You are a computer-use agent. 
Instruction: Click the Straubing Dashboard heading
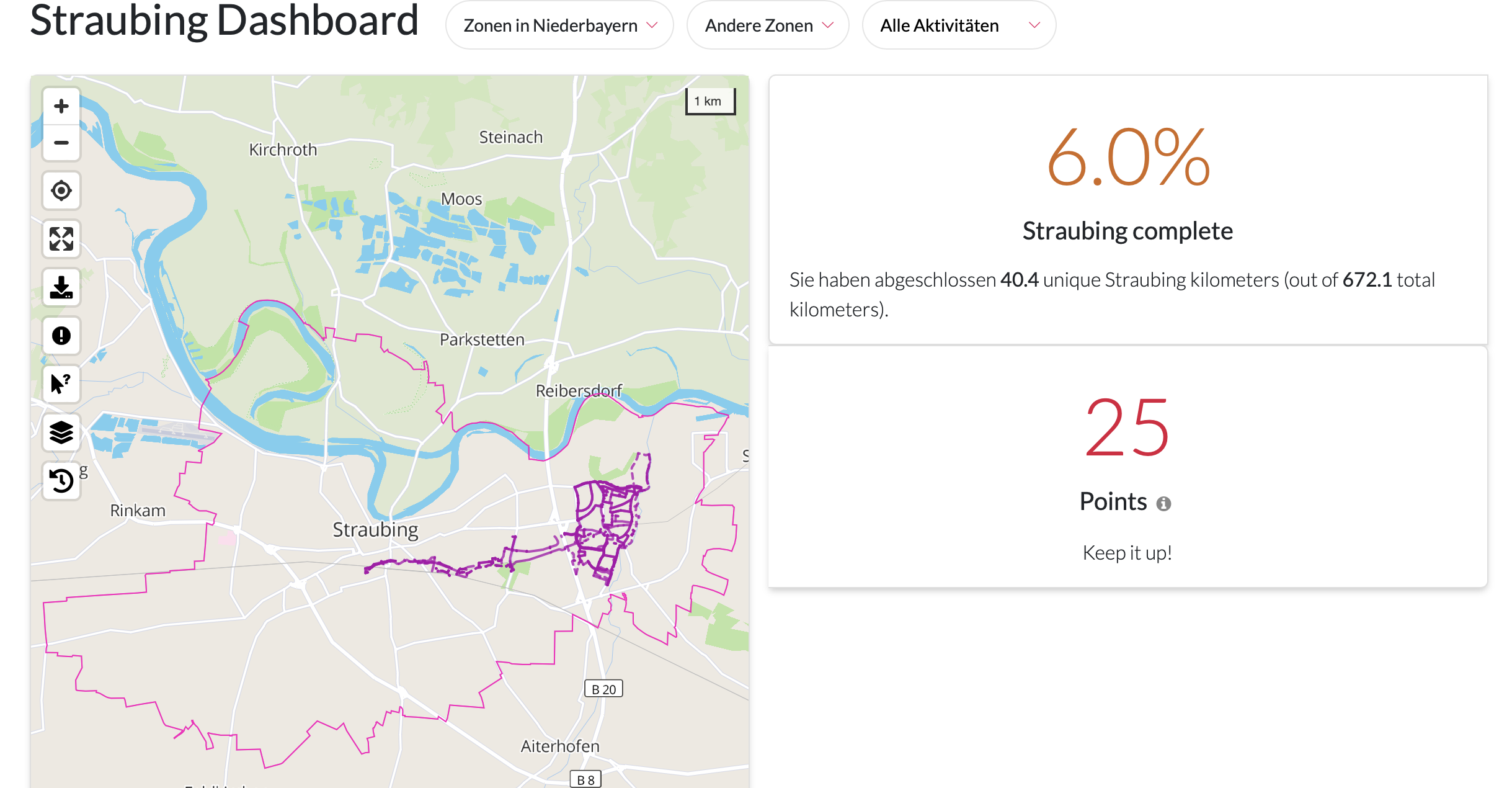224,20
